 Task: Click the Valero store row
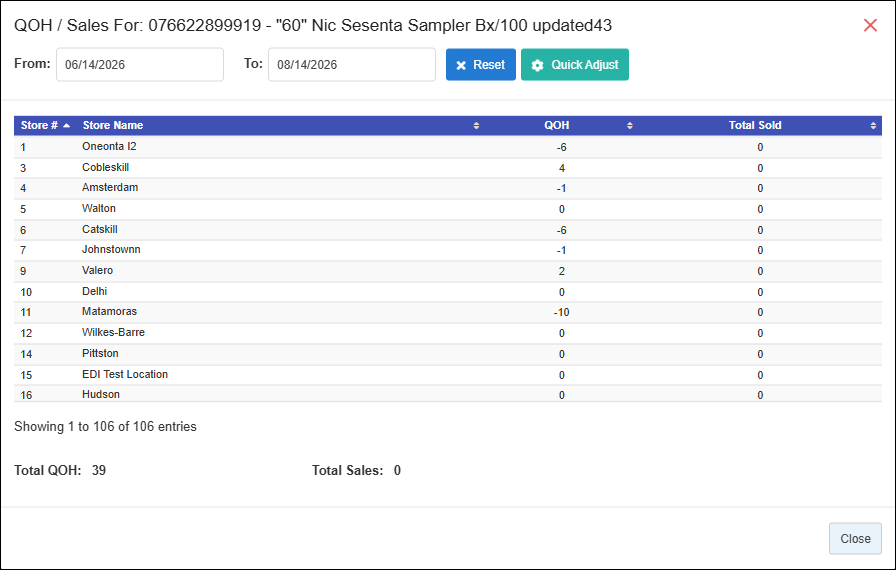[x=447, y=271]
